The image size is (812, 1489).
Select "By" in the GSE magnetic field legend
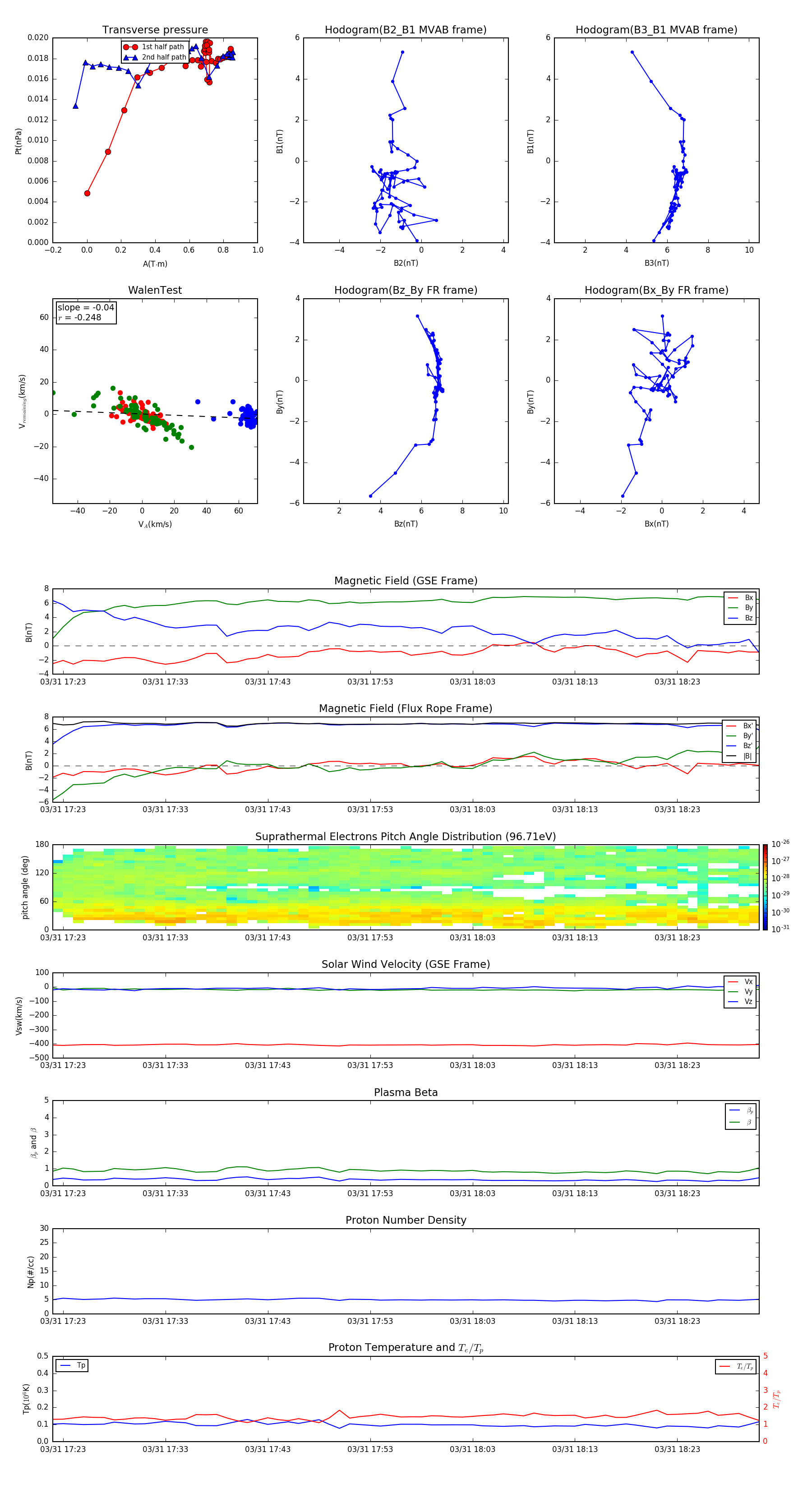[x=741, y=607]
